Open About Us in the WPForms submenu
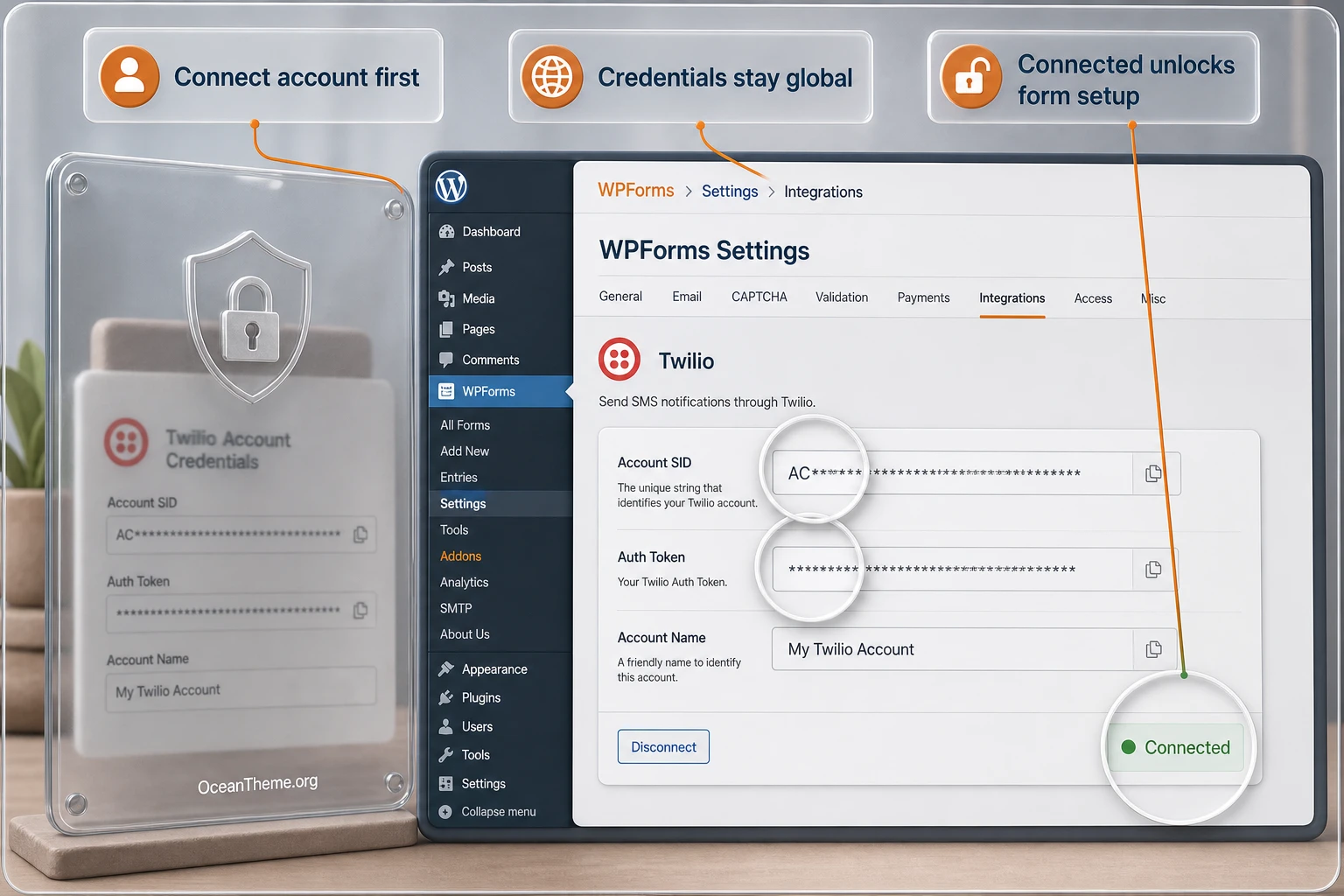Viewport: 1344px width, 896px height. pyautogui.click(x=465, y=634)
